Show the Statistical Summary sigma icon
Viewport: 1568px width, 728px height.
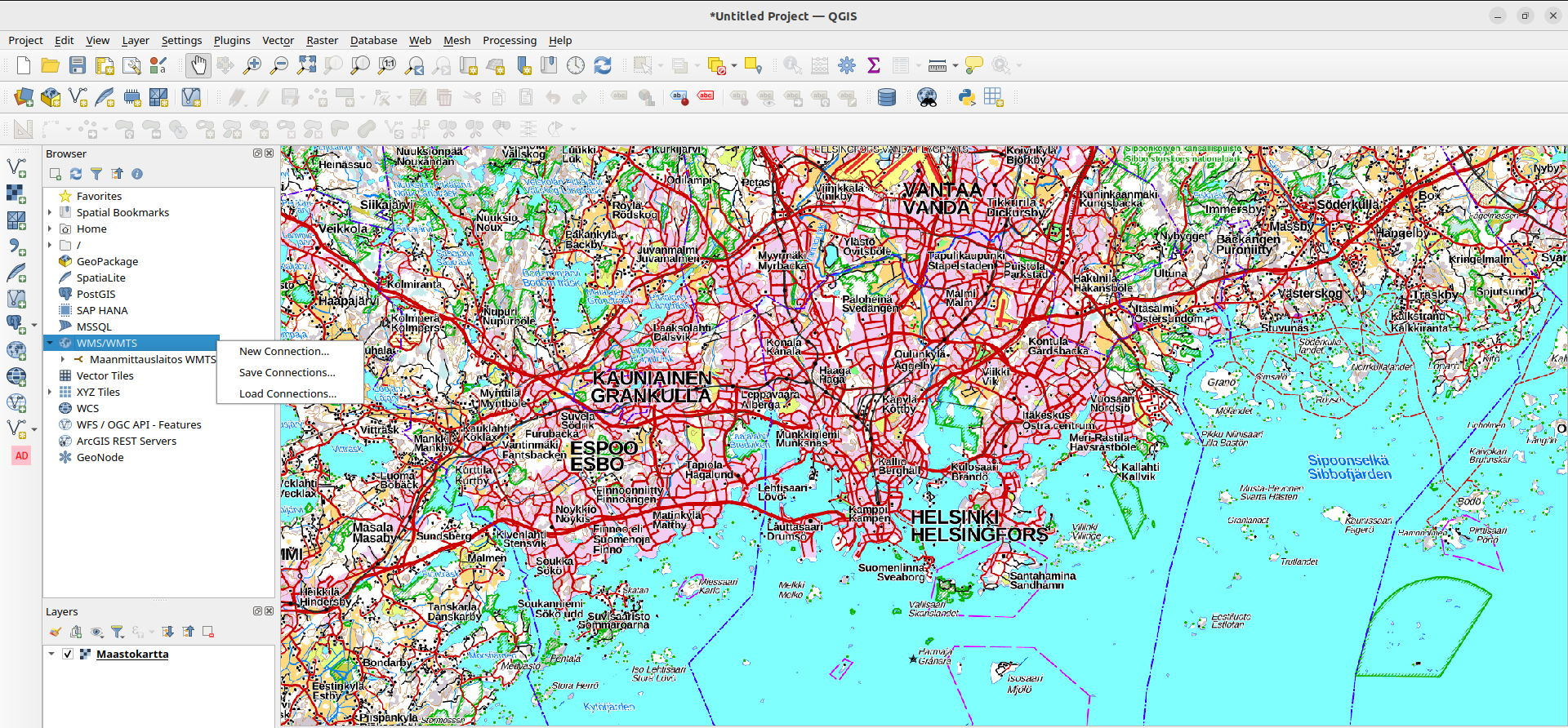point(874,65)
